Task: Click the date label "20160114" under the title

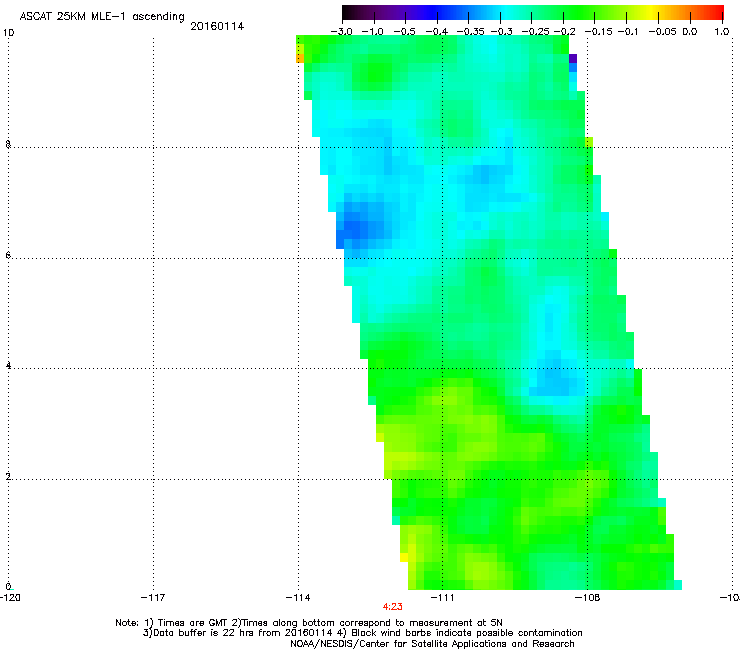Action: [x=217, y=26]
